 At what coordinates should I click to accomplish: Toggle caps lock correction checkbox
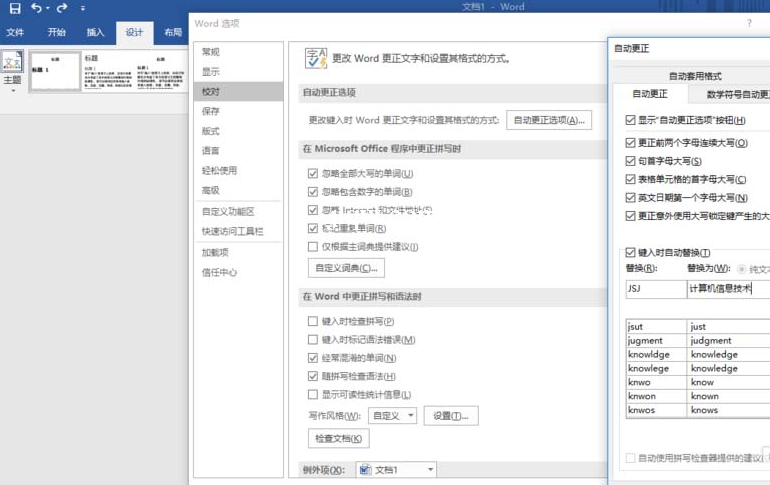pos(631,216)
